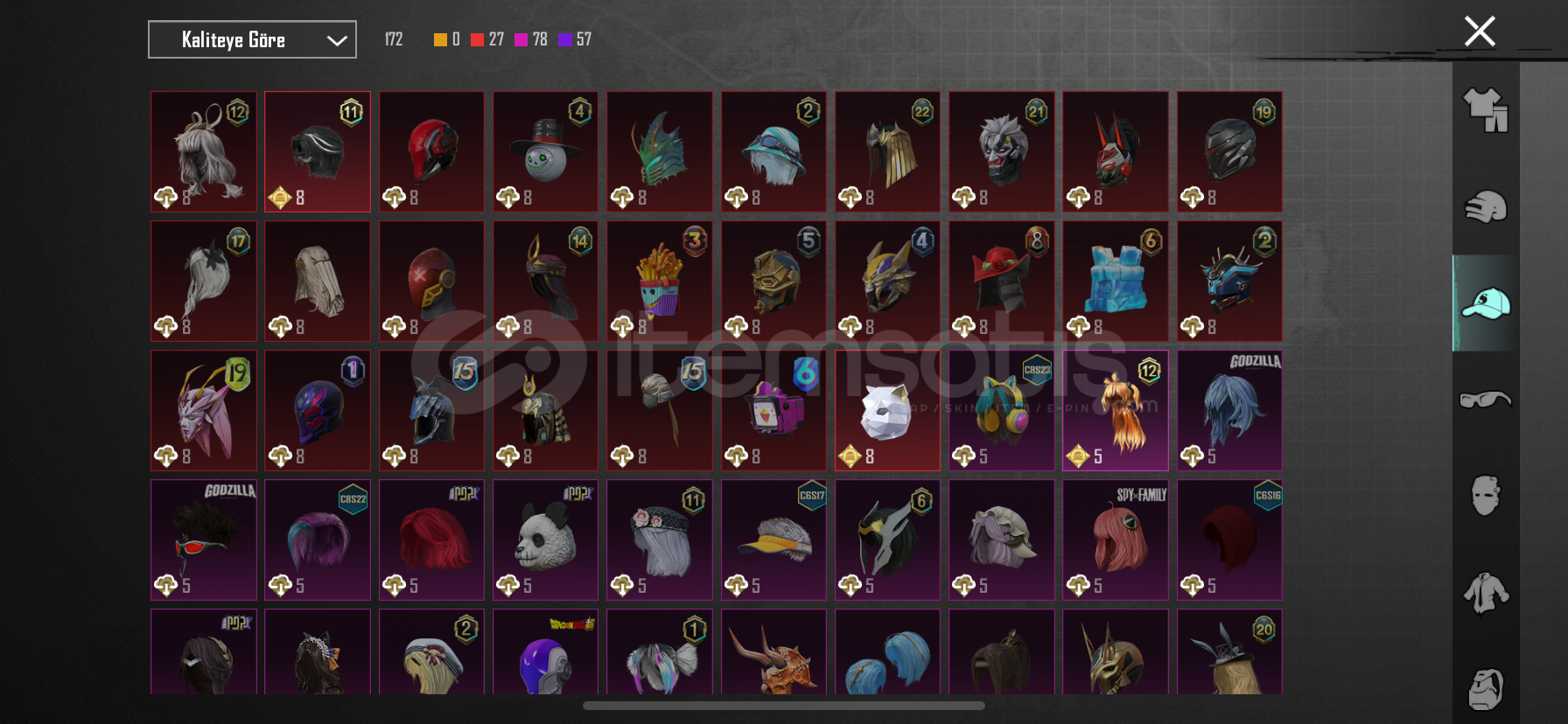Choose the GODZILLA blue hair item
The image size is (1568, 724).
point(1229,410)
